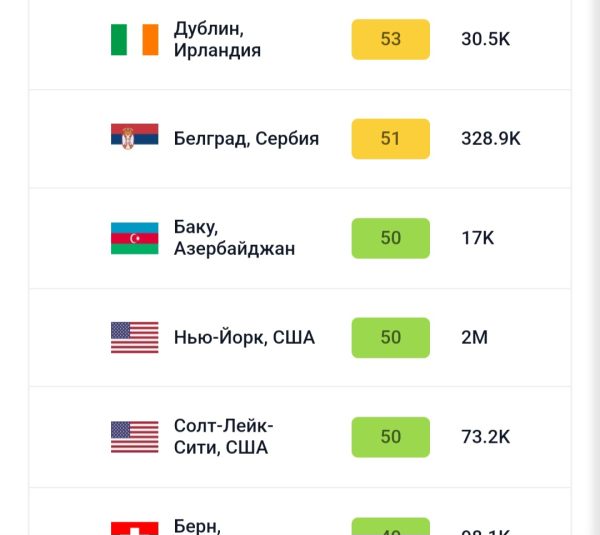Click the 73.2K followers value
This screenshot has height=535, width=600.
pyautogui.click(x=485, y=437)
